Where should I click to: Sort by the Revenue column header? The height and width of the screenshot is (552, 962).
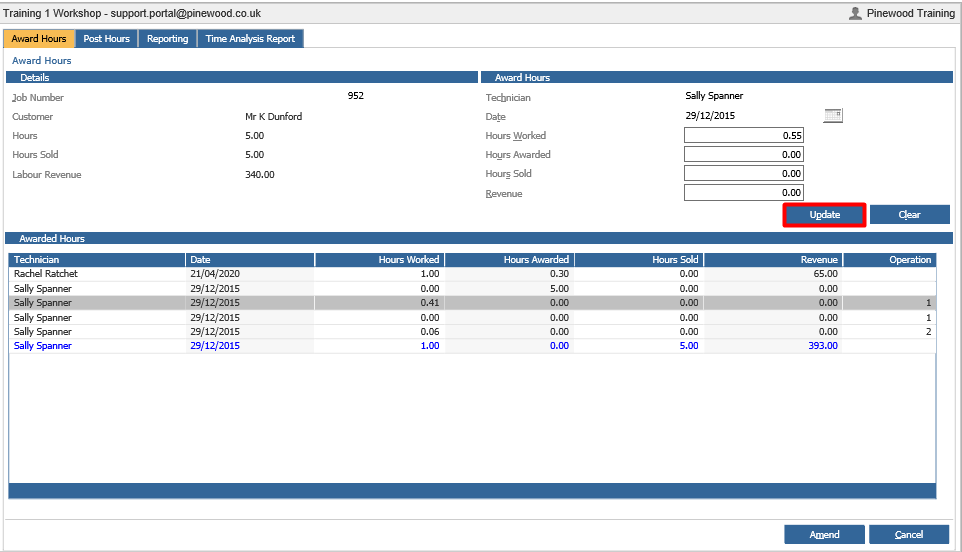coord(771,260)
